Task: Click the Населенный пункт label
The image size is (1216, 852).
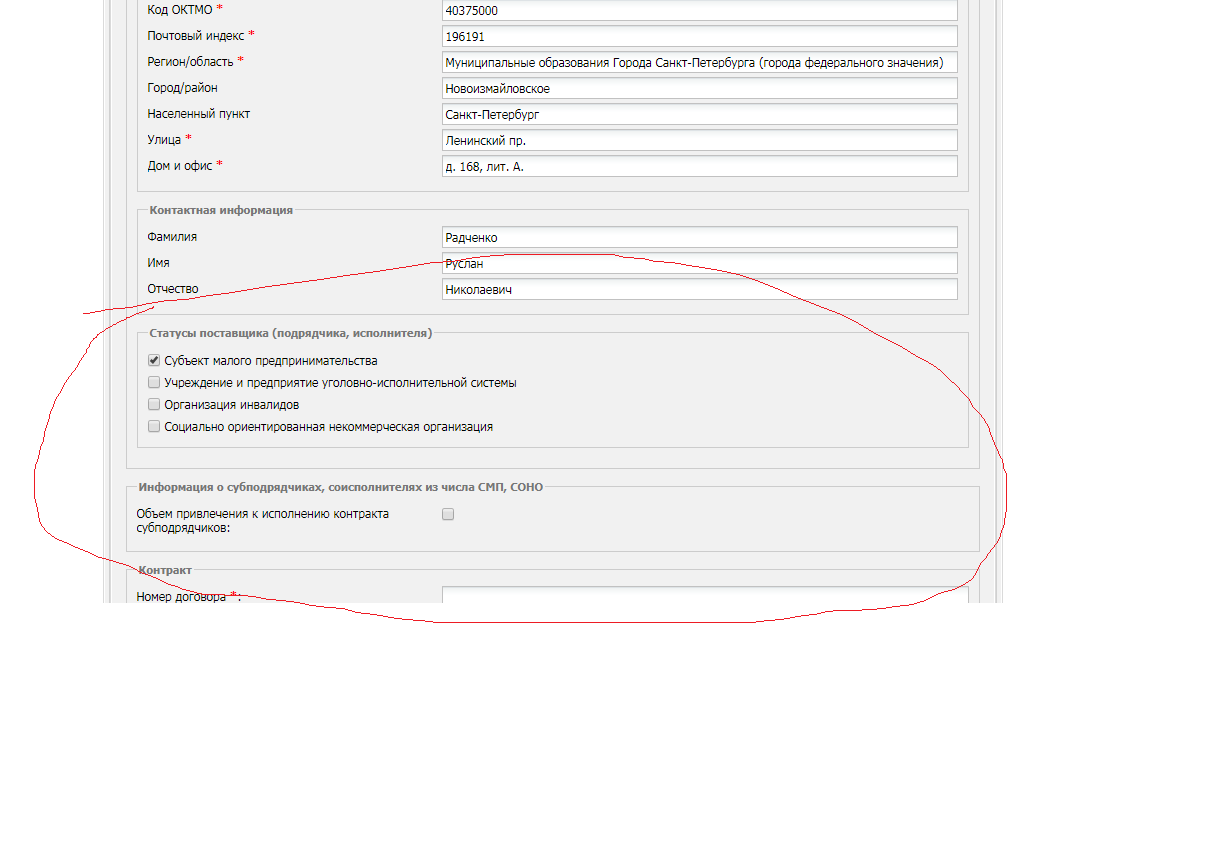Action: click(x=199, y=113)
